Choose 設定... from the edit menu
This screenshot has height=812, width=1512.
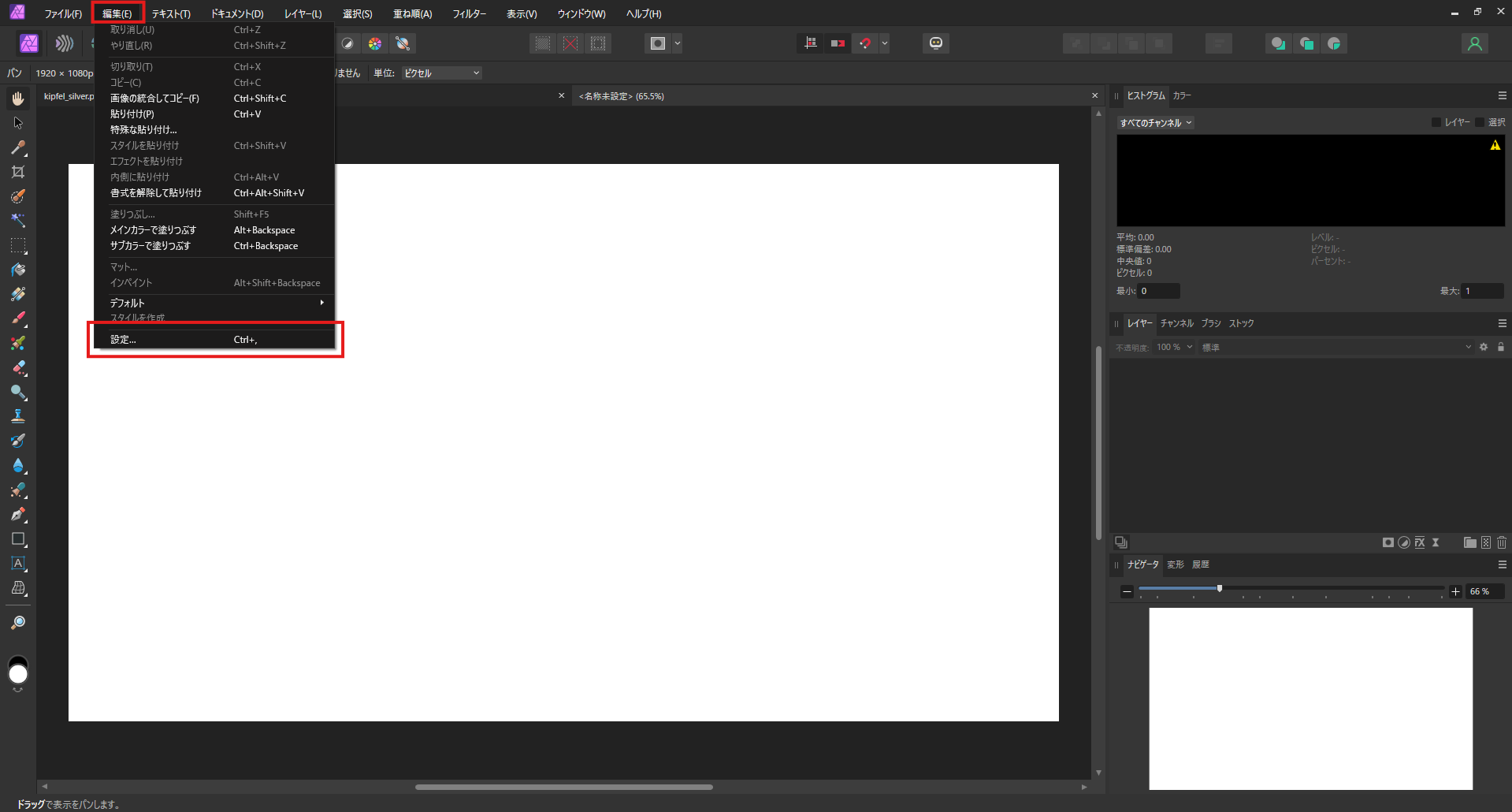click(214, 340)
